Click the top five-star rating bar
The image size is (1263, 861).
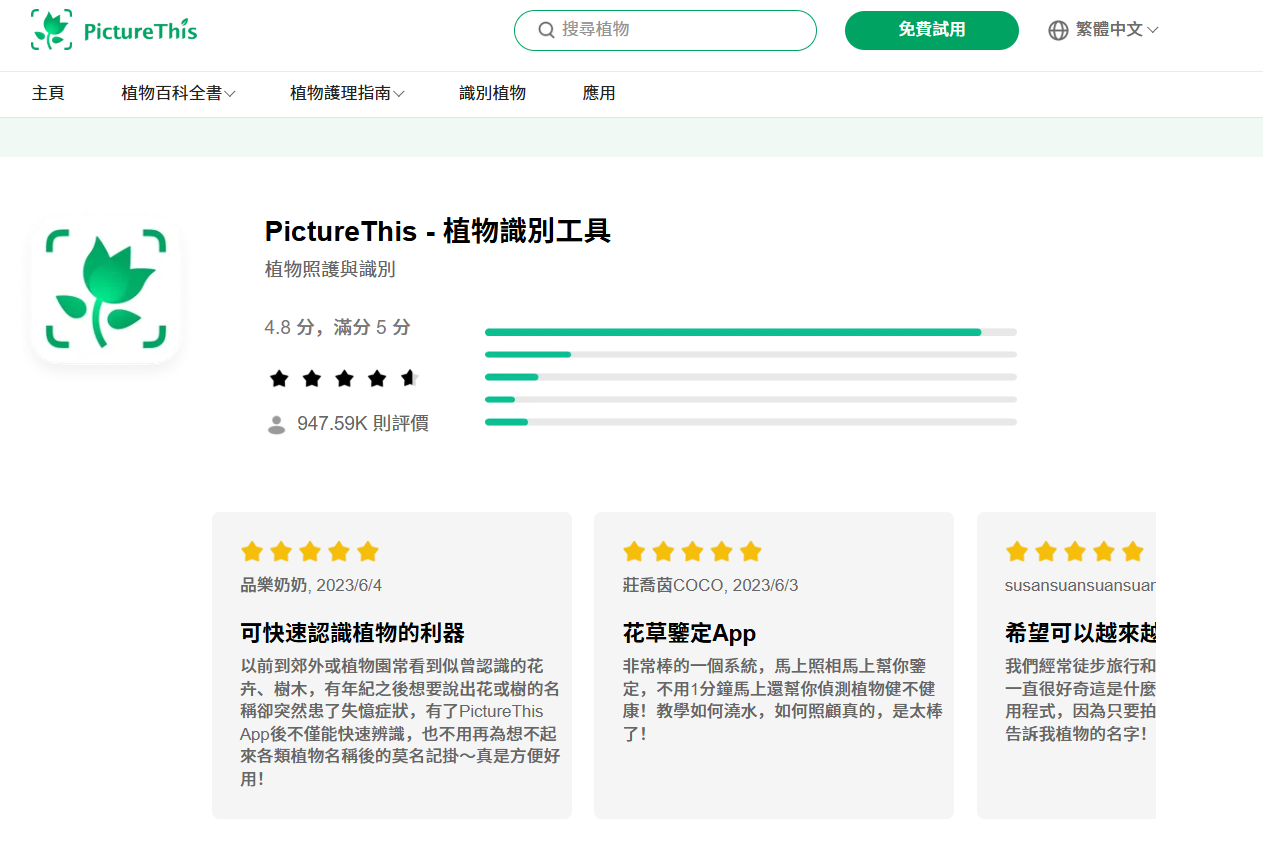pos(751,332)
